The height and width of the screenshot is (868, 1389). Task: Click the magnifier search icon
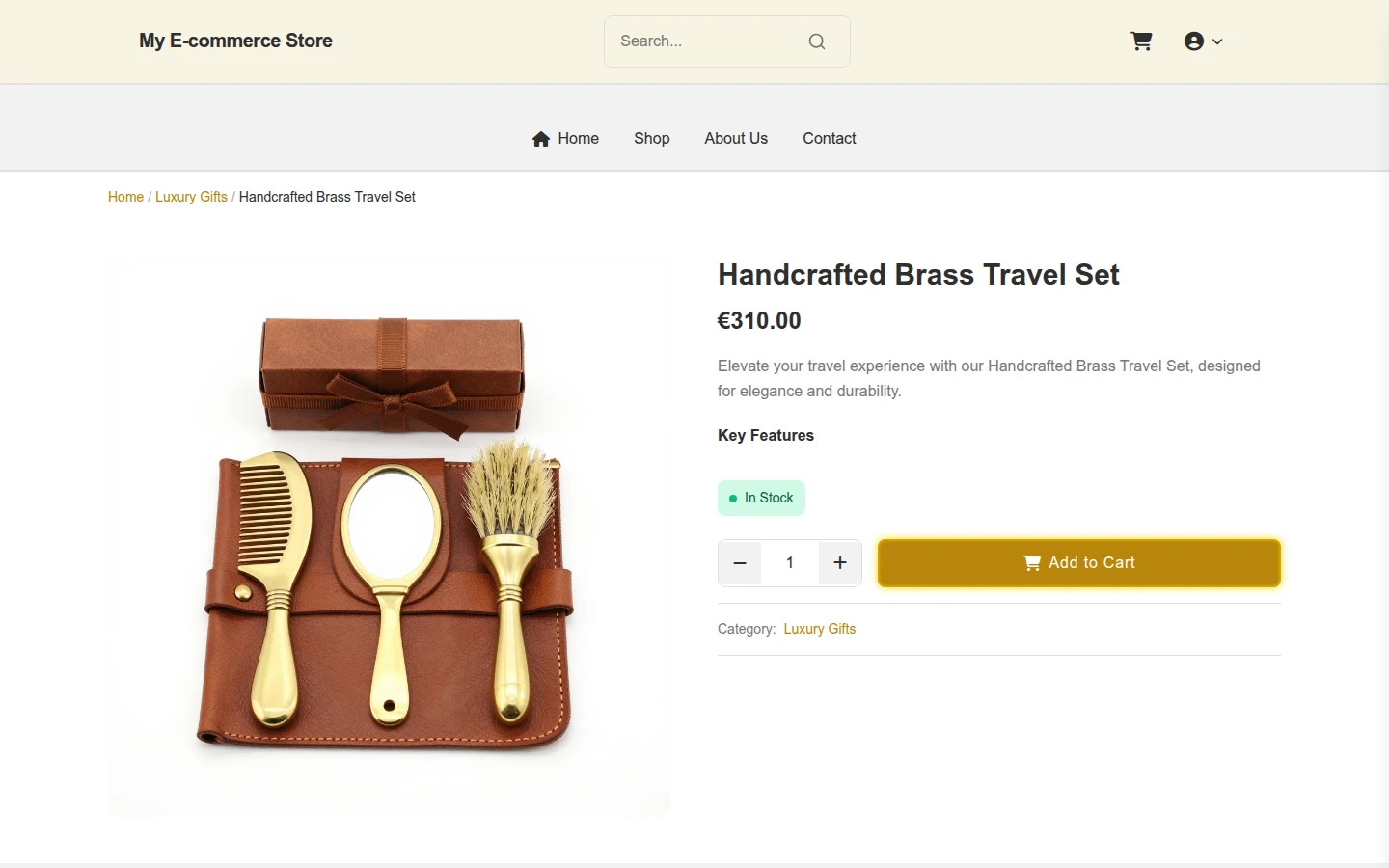pos(817,41)
